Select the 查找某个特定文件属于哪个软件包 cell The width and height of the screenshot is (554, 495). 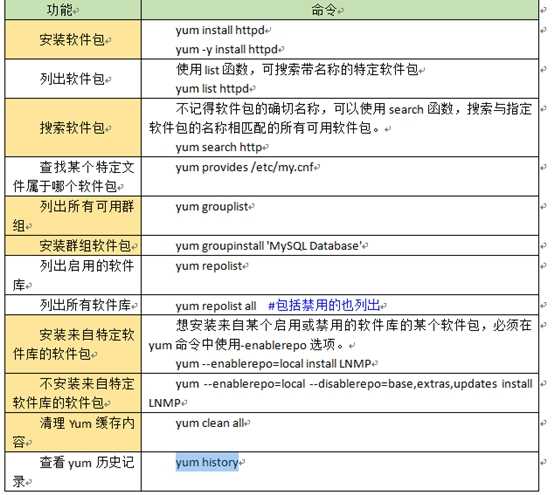pos(73,176)
